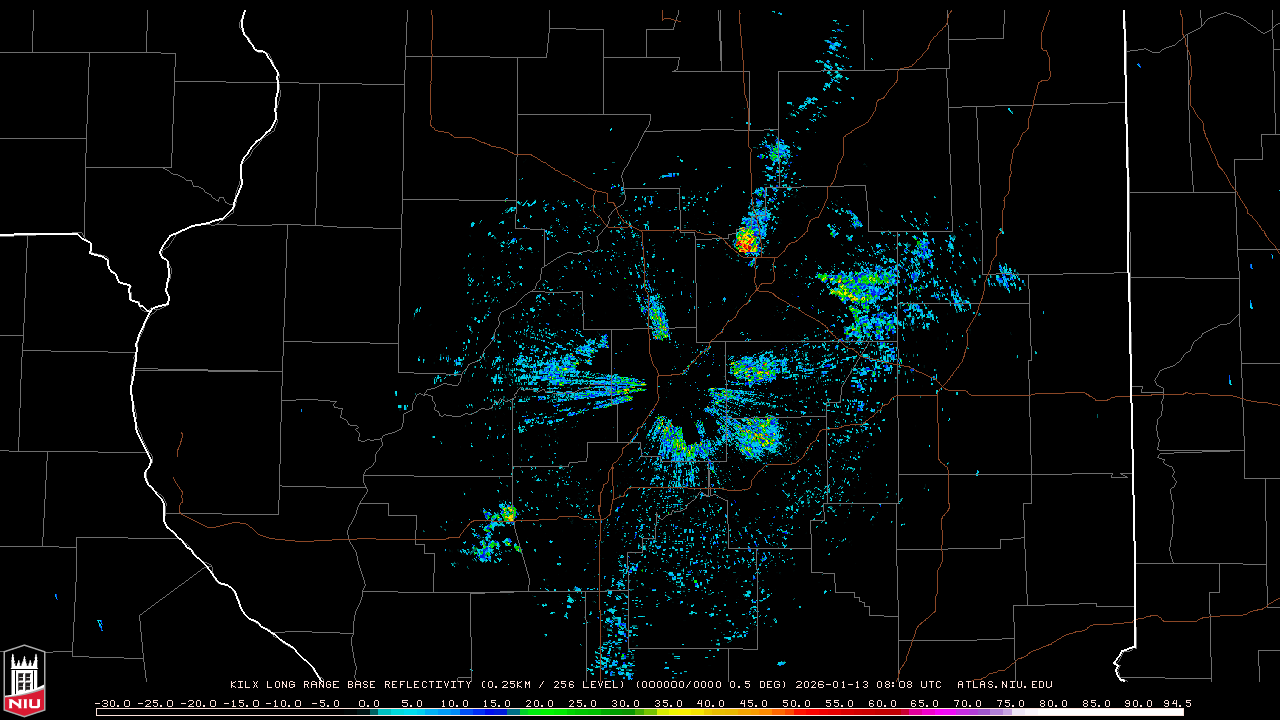
Task: Click the 0.5 DEG elevation label
Action: click(758, 685)
